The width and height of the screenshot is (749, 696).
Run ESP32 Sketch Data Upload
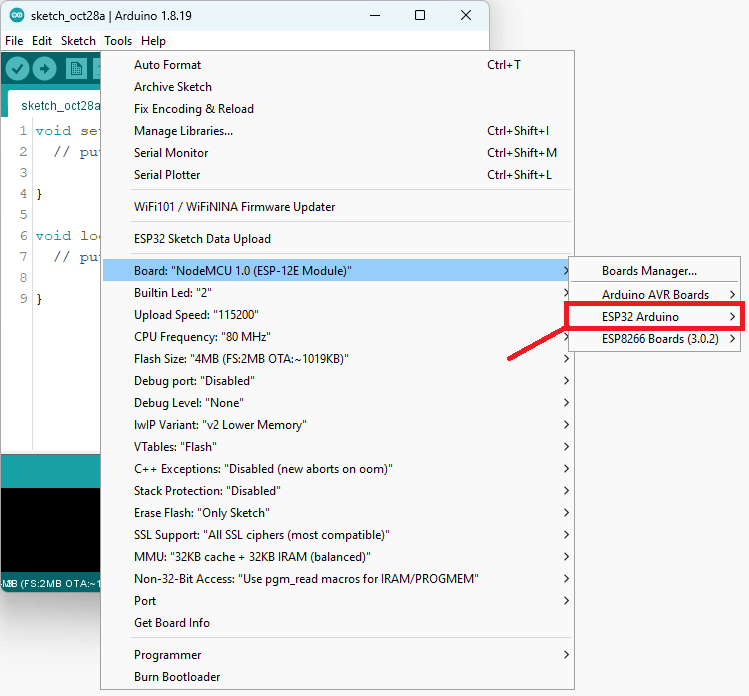pos(337,238)
